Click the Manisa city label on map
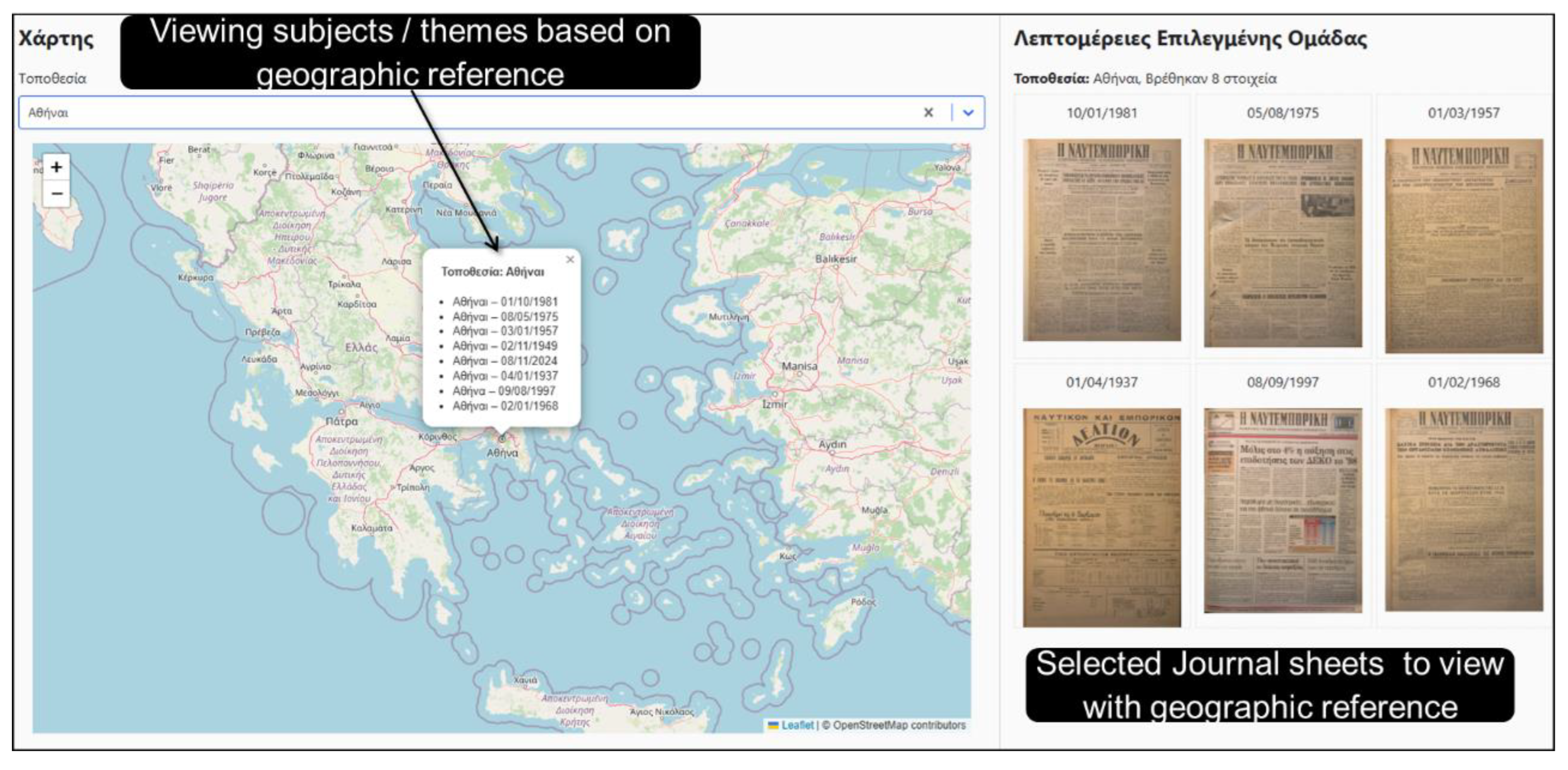This screenshot has height=770, width=1568. (x=799, y=366)
